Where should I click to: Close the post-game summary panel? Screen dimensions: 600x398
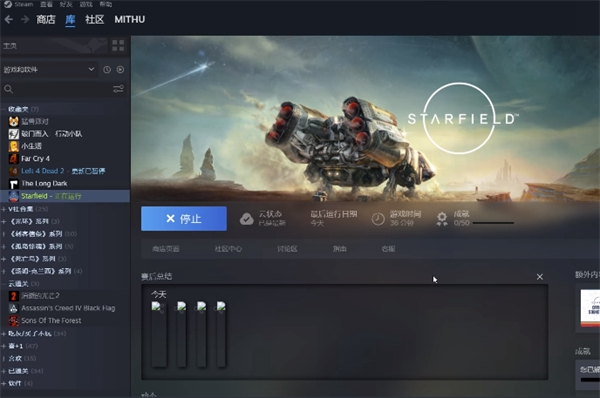[x=540, y=277]
